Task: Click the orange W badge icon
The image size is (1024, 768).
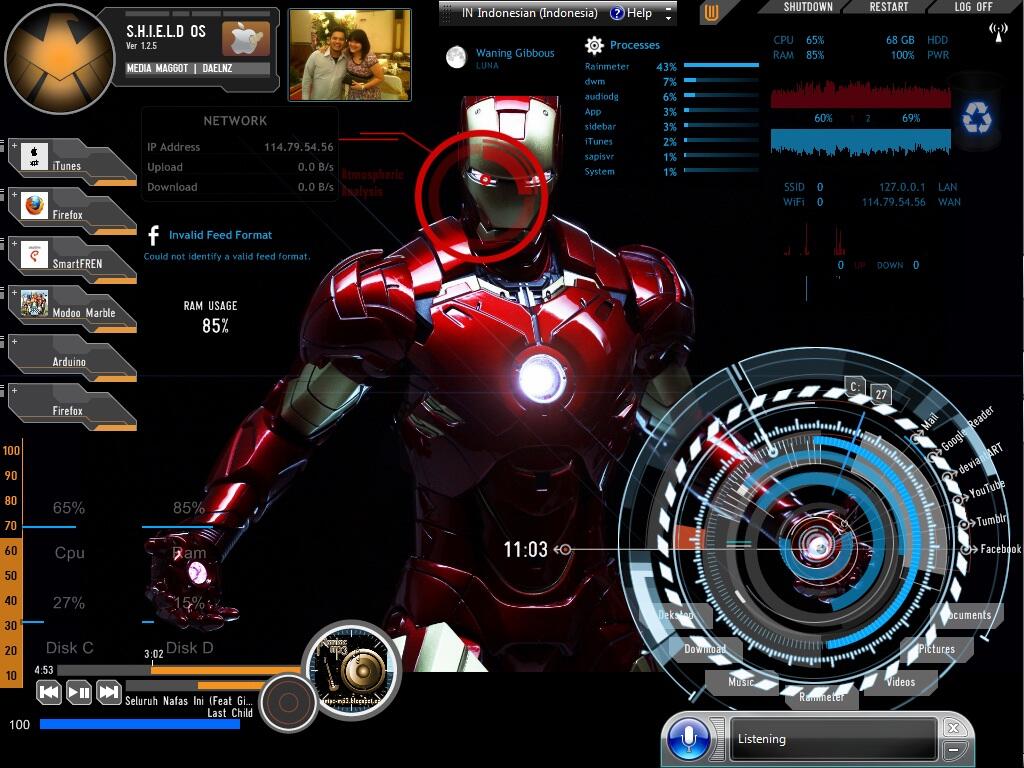Action: pos(712,12)
